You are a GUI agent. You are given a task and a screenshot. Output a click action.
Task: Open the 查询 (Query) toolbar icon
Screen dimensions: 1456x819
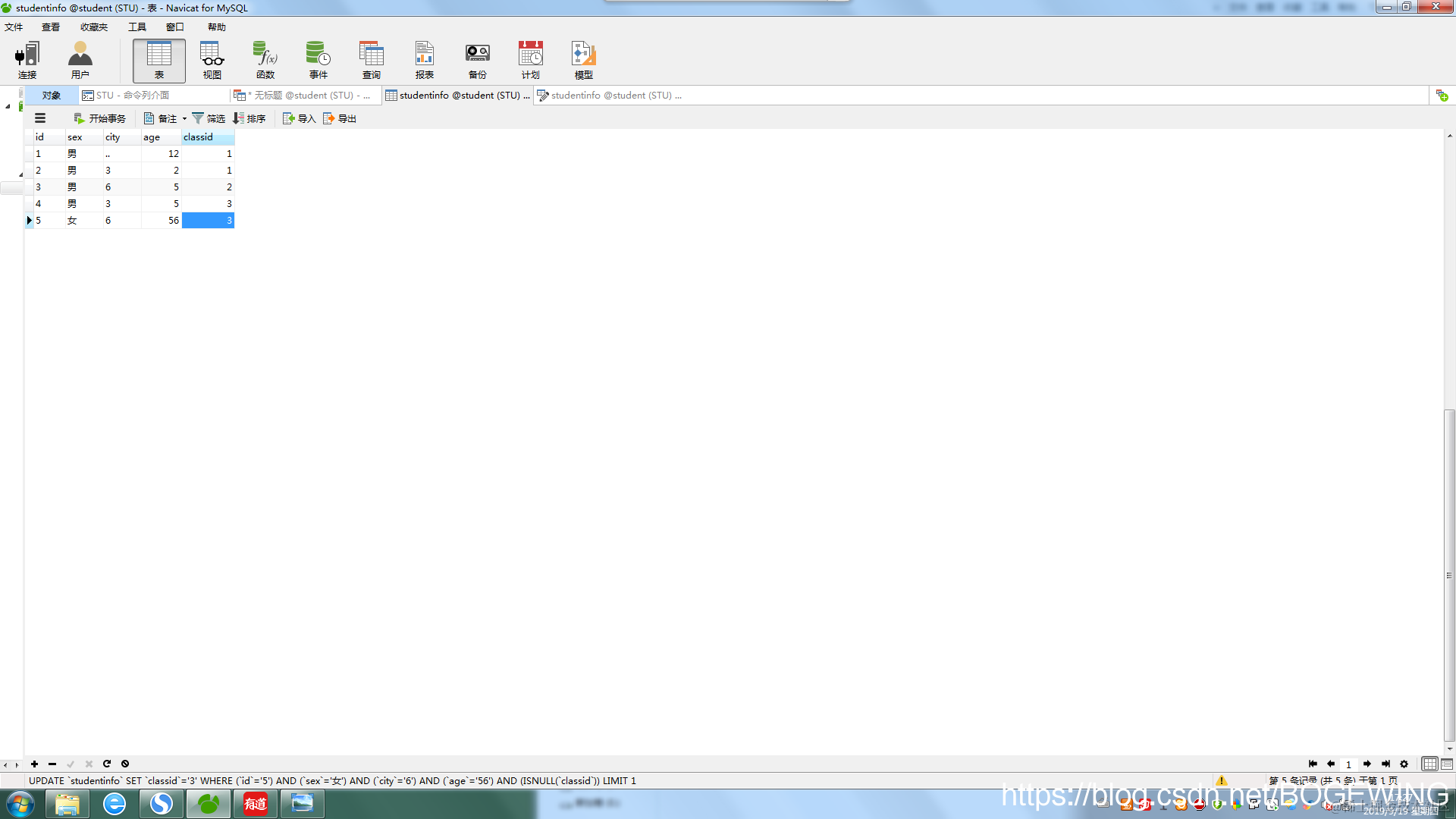[371, 61]
